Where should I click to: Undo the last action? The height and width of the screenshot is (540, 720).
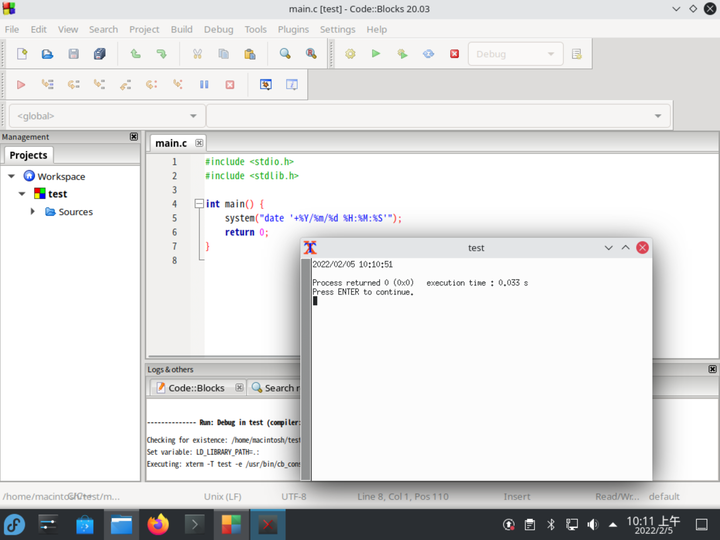click(x=135, y=54)
